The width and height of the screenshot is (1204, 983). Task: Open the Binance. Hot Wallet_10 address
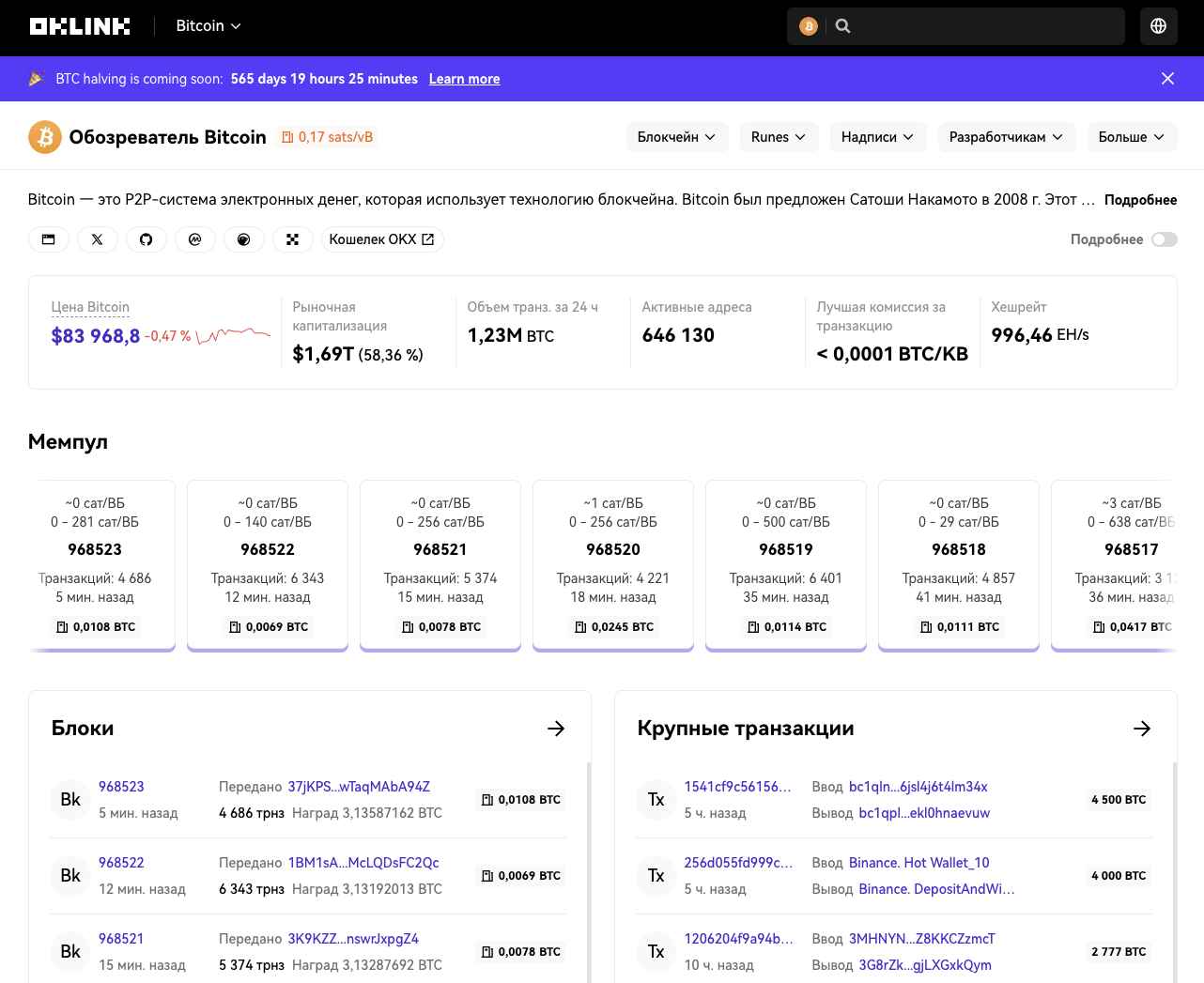click(919, 863)
